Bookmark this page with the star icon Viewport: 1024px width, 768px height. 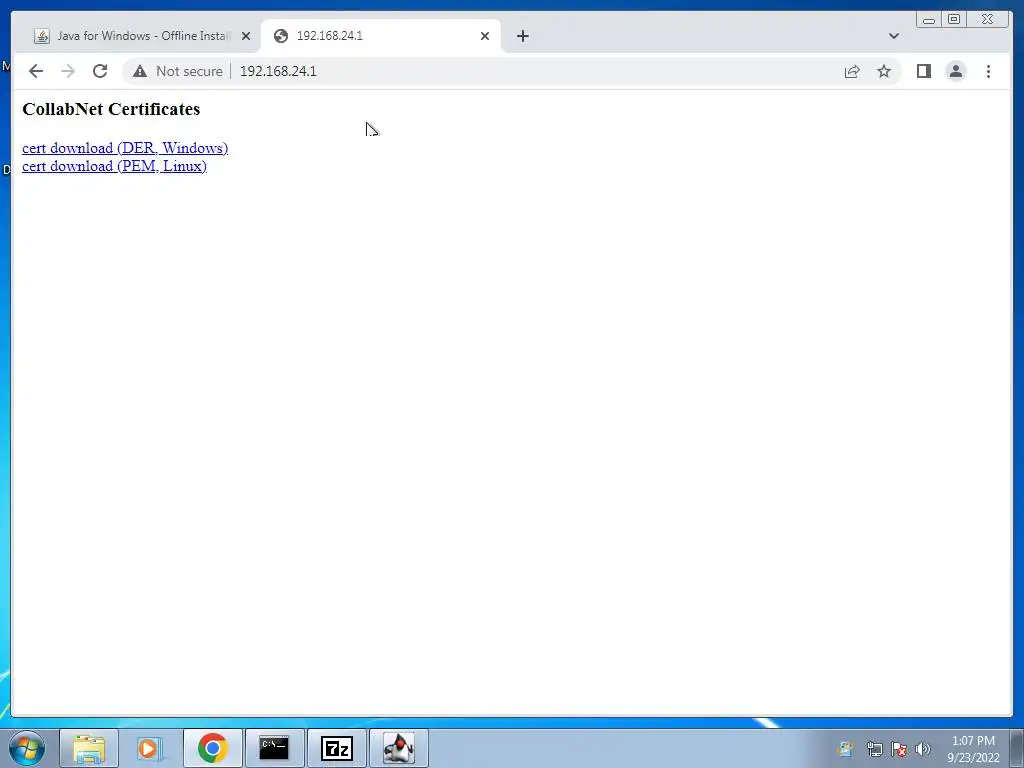(x=884, y=71)
